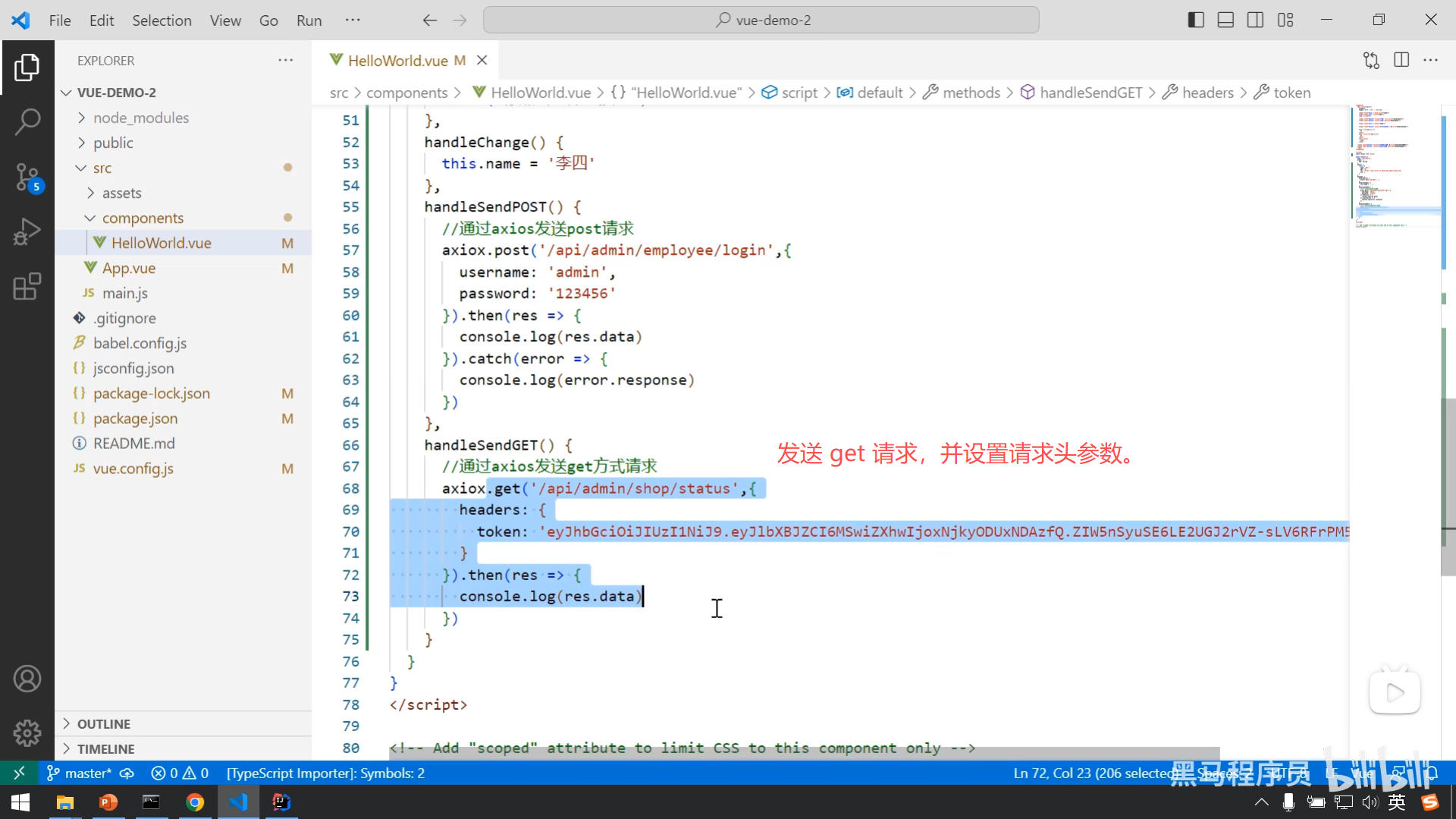The width and height of the screenshot is (1456, 819).
Task: Open Source Control view with 5 changes
Action: (27, 177)
